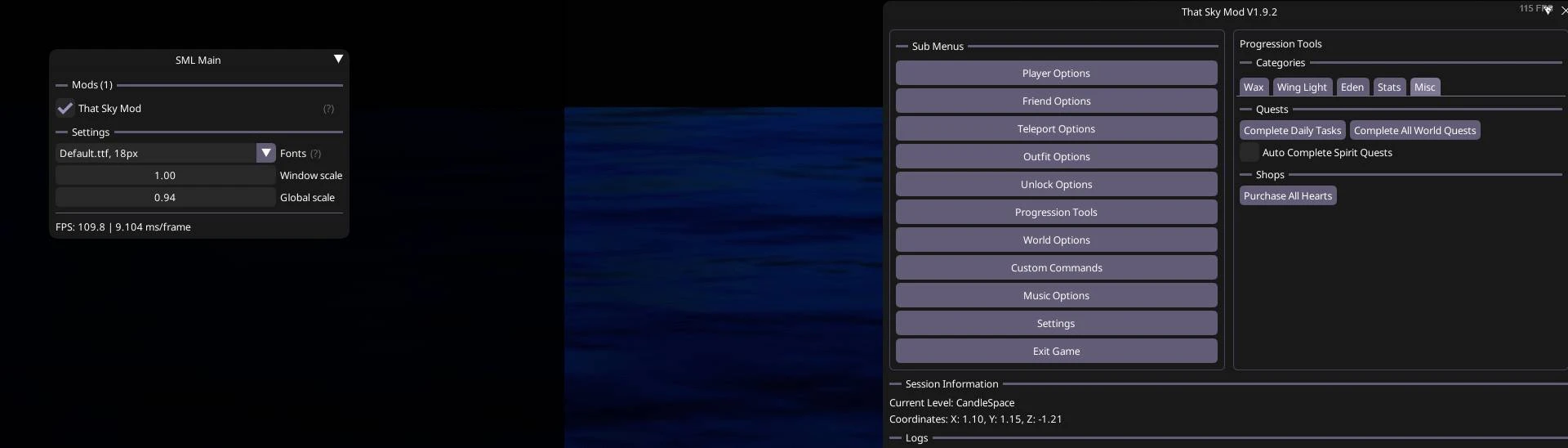Open Friend Options sub menu
This screenshot has height=448, width=1568.
coord(1056,101)
